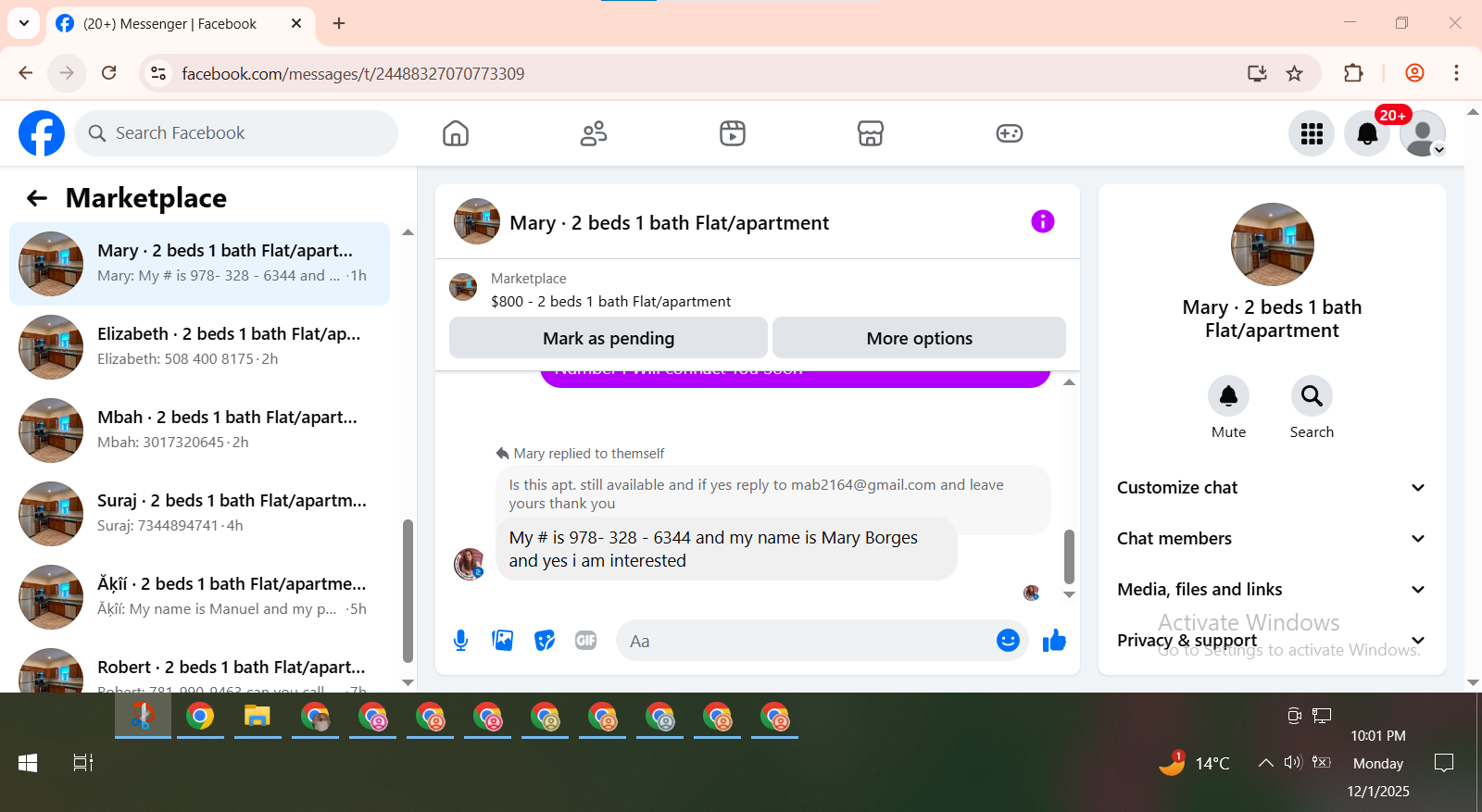
Task: Open the Chrome profile icon
Action: [x=1414, y=73]
